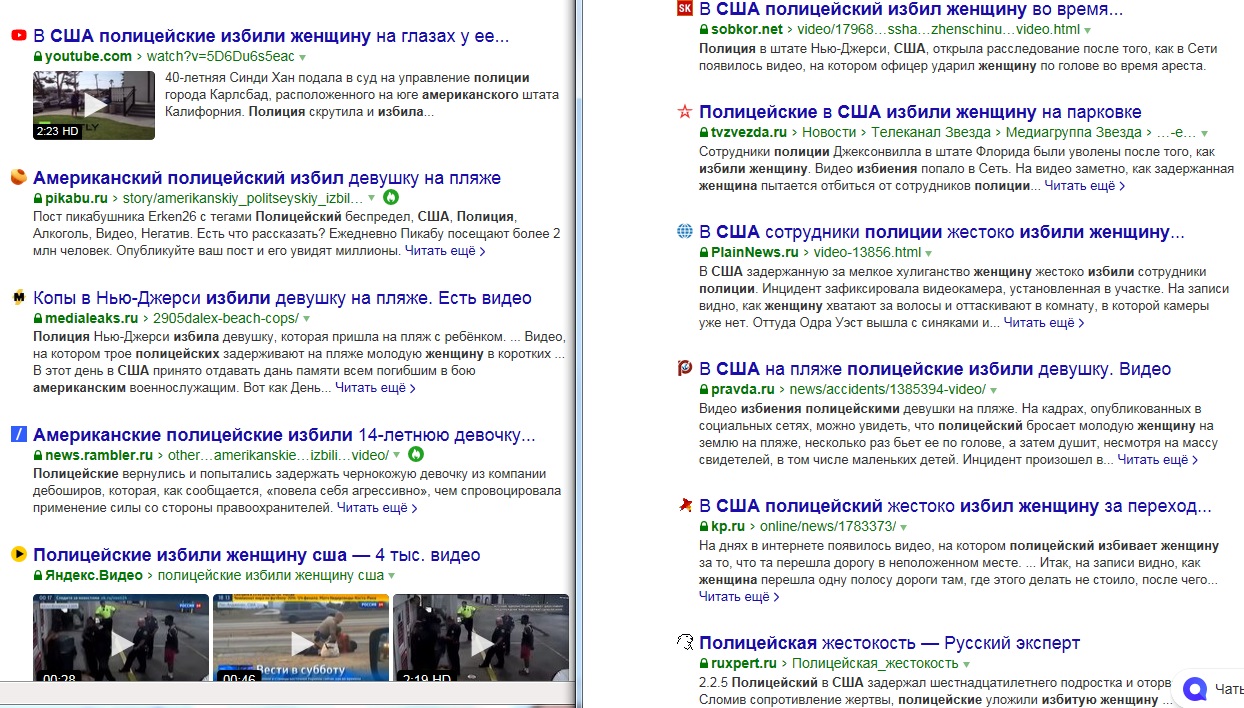Expand dropdown arrow after Яндекс.Видео path

391,576
